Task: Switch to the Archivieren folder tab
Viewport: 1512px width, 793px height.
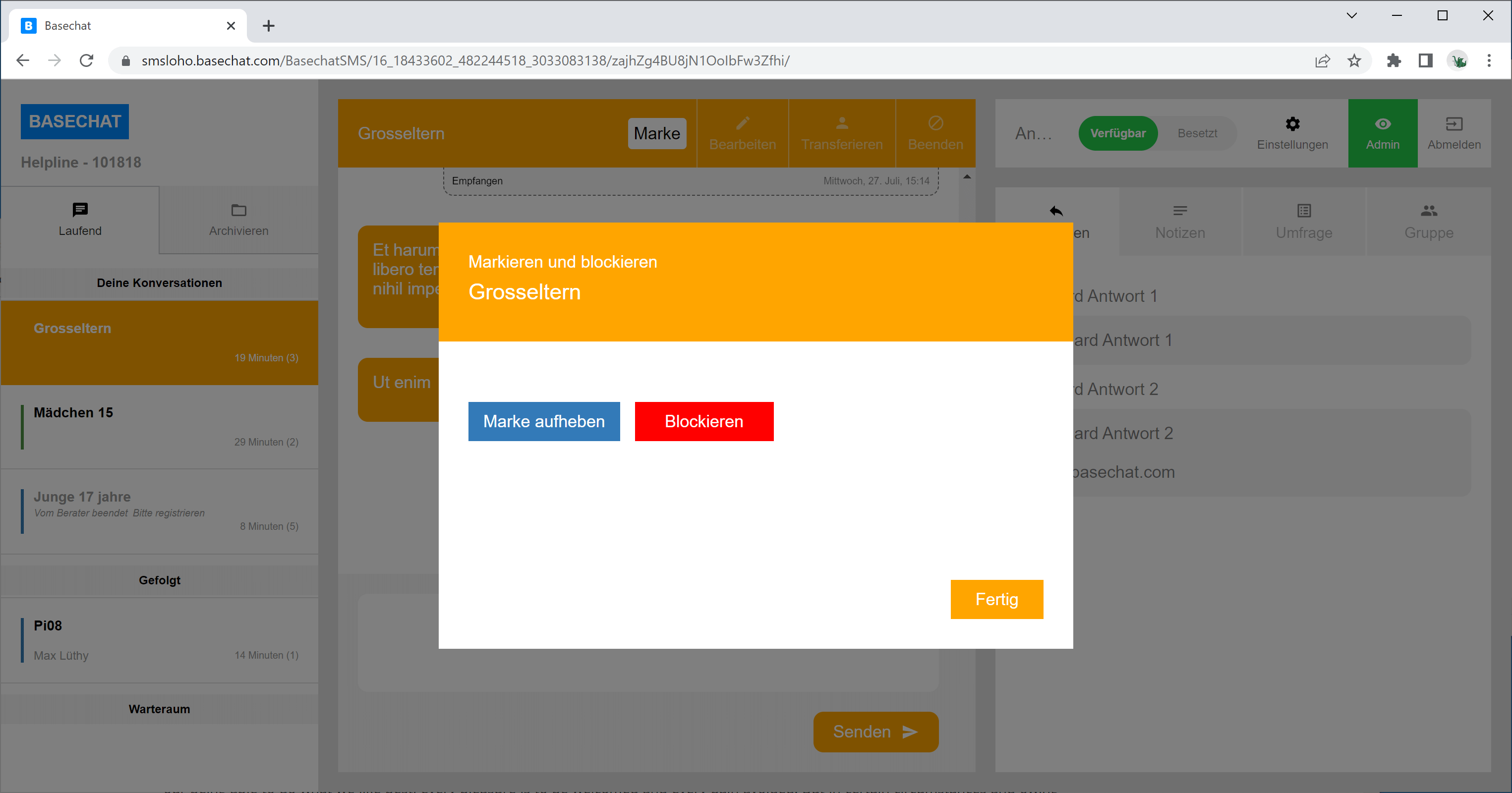Action: tap(238, 220)
